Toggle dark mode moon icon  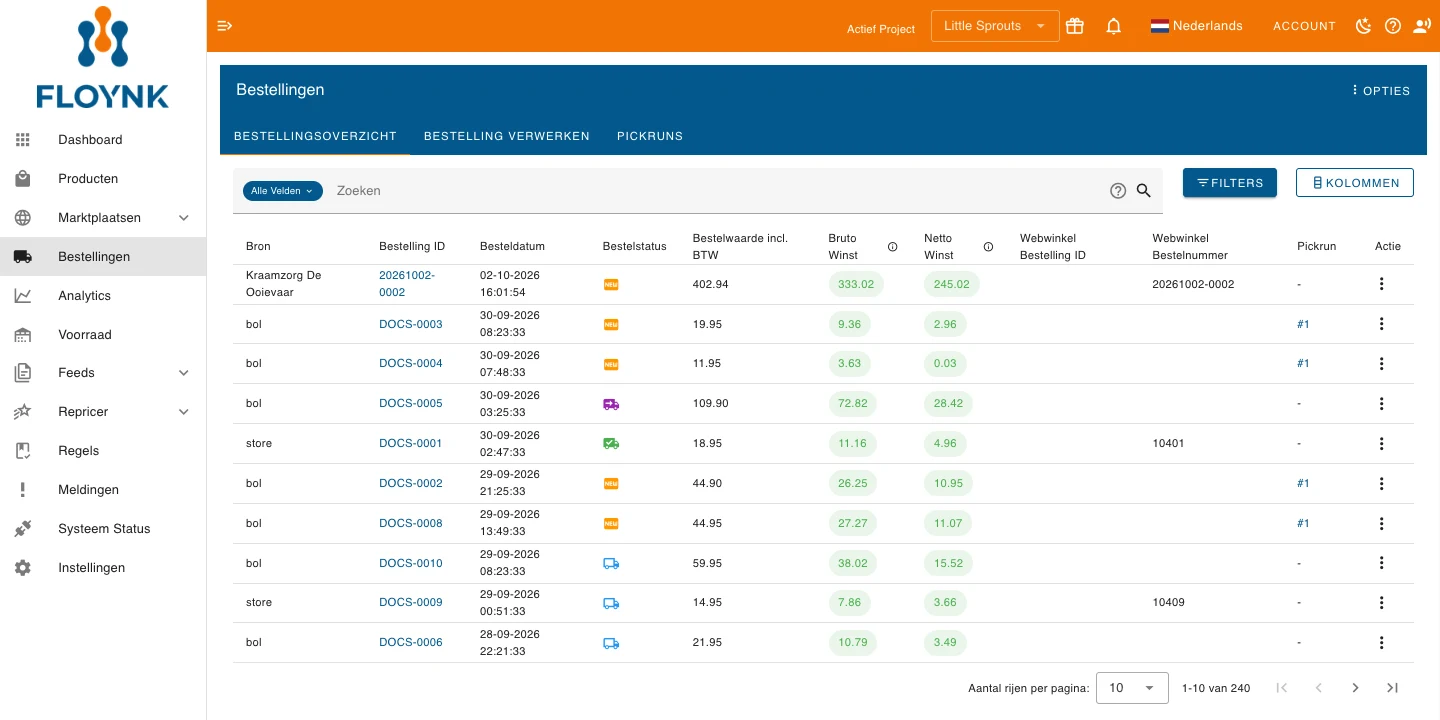[x=1363, y=26]
